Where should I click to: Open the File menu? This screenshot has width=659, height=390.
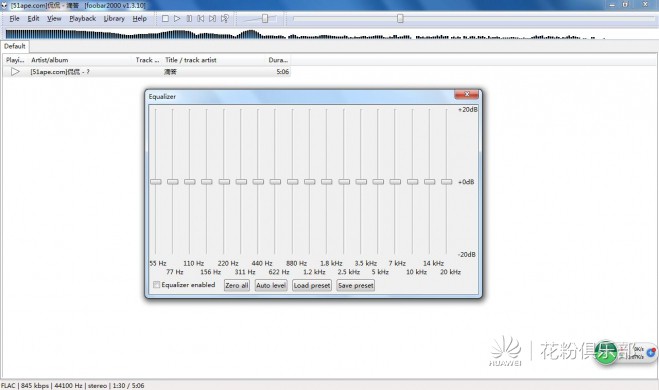pyautogui.click(x=14, y=18)
